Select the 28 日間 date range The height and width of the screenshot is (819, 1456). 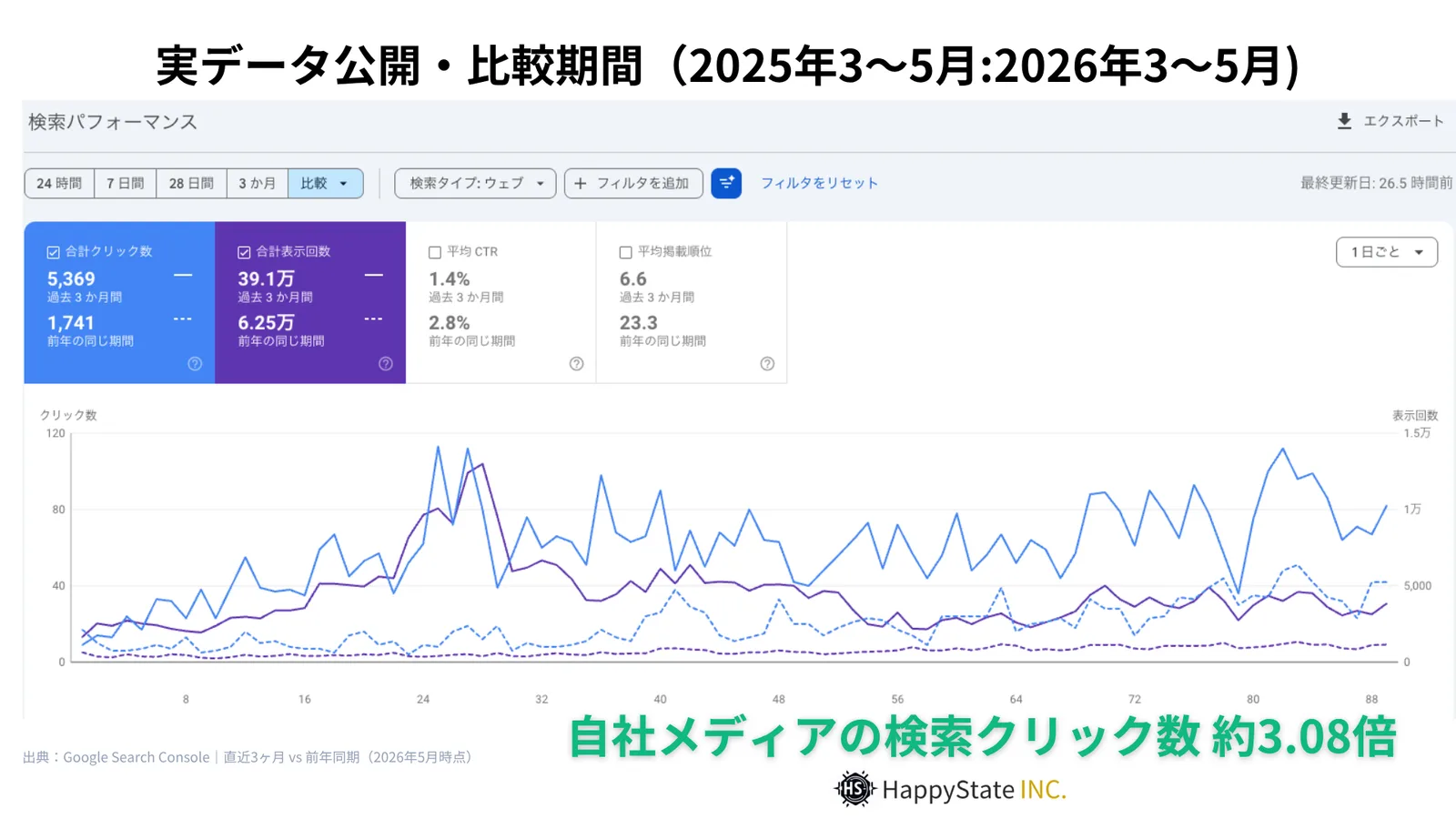[191, 183]
